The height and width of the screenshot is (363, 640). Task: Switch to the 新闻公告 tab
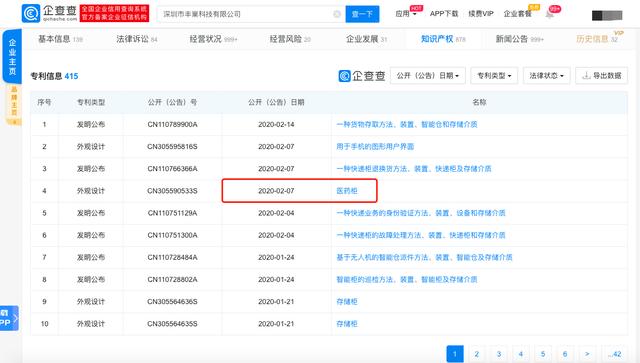click(x=520, y=39)
